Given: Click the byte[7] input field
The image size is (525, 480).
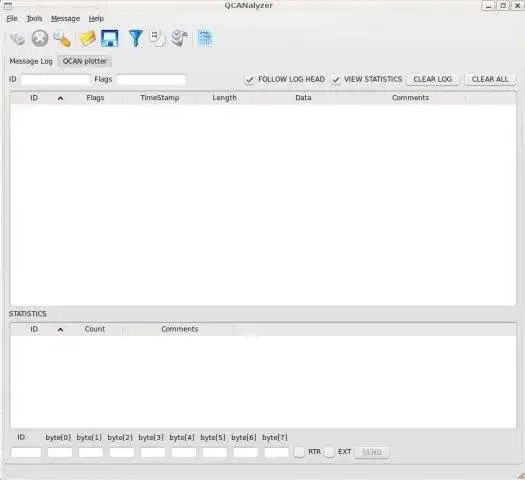Looking at the screenshot, I should (277, 452).
